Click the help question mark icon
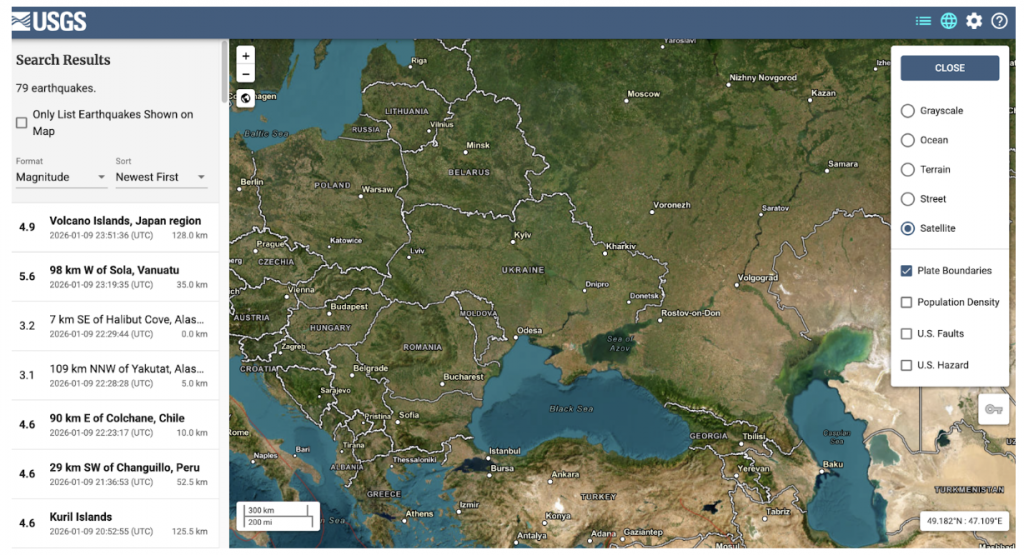Image resolution: width=1024 pixels, height=555 pixels. [999, 21]
